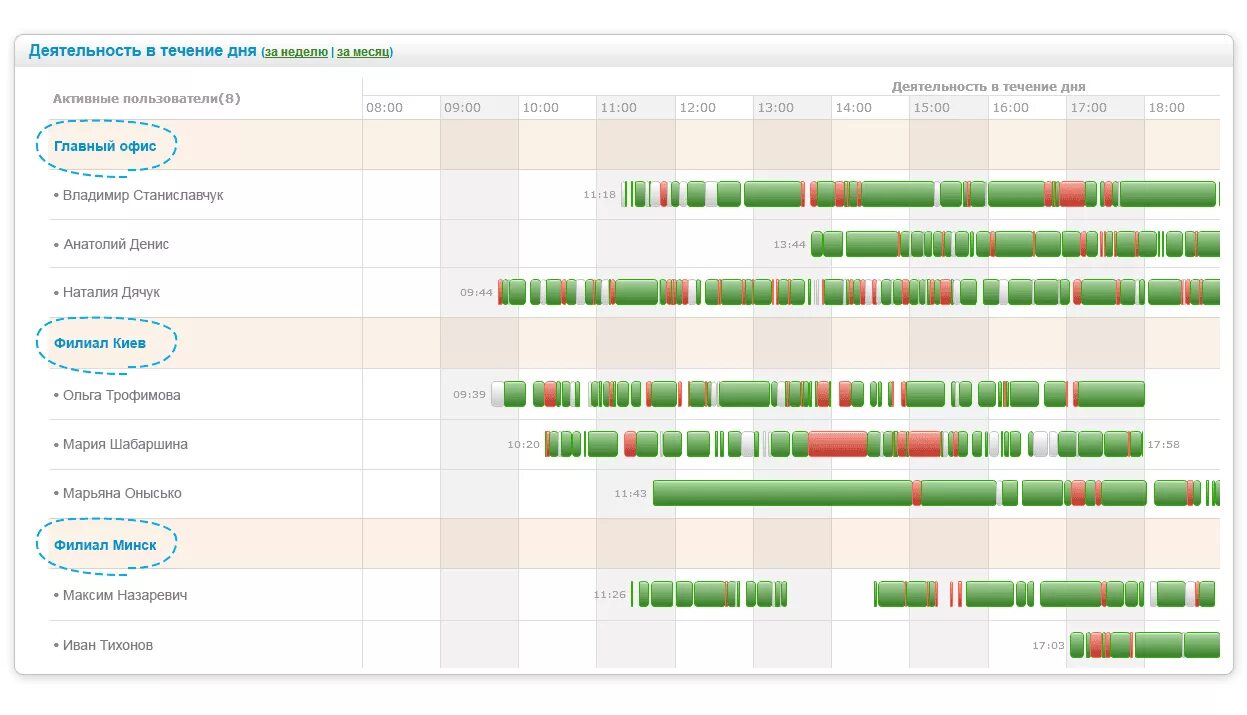Open the 'за неделю' weekly activity link
This screenshot has width=1247, height=715.
click(296, 52)
